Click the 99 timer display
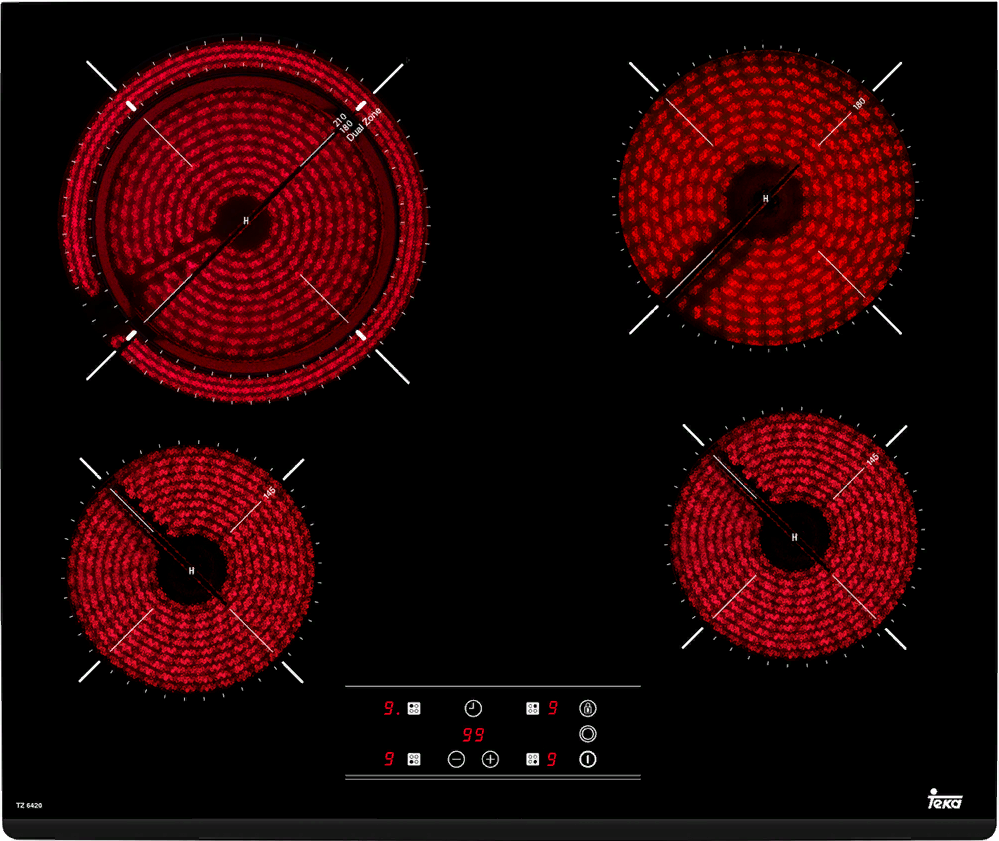999x841 pixels. pyautogui.click(x=473, y=734)
